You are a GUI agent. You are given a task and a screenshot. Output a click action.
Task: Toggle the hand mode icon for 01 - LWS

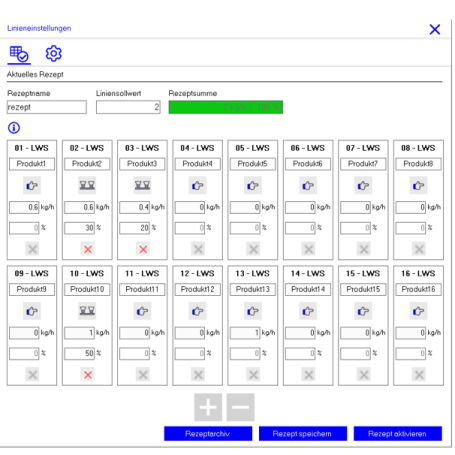pyautogui.click(x=32, y=185)
